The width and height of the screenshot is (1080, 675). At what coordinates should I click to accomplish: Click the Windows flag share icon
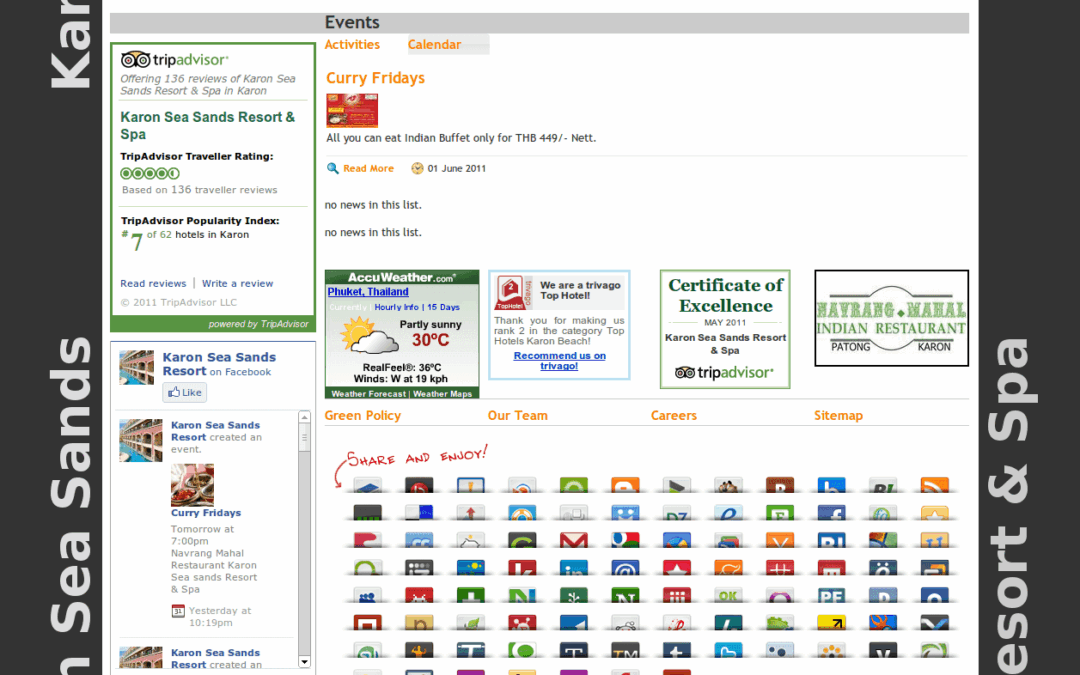click(x=883, y=540)
